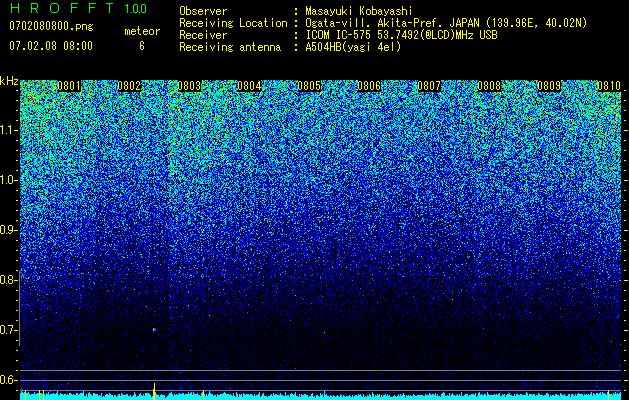Click the 1.1 kHz axis label

coord(8,130)
